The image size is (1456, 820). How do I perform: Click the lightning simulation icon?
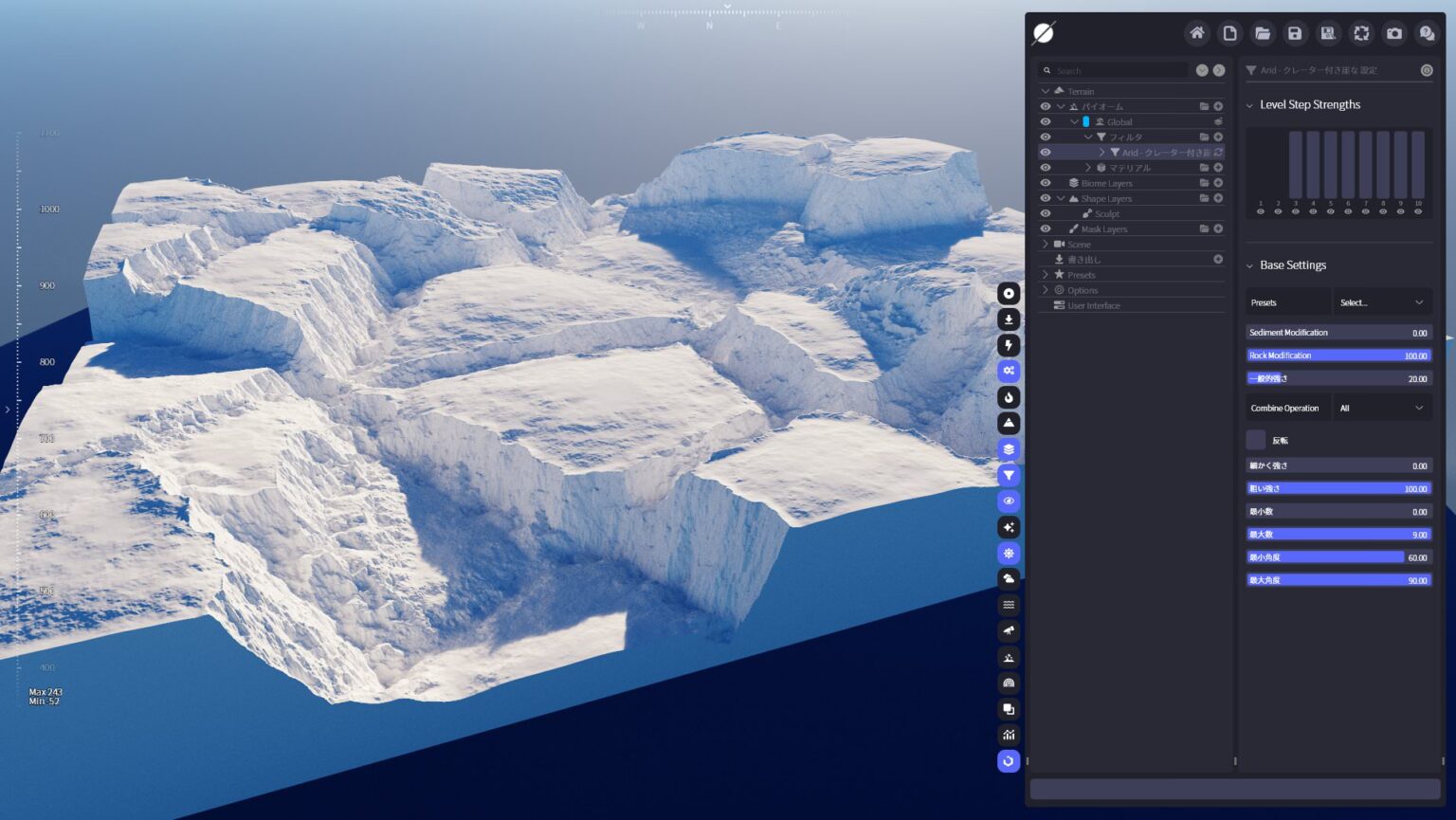pos(1009,344)
